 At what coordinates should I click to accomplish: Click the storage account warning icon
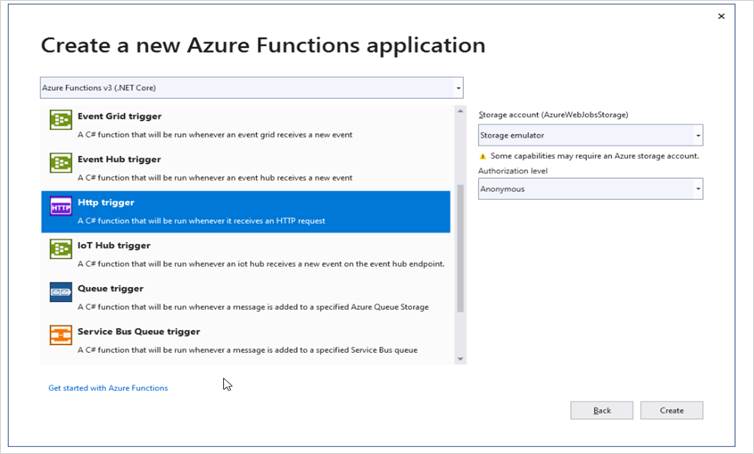(483, 156)
